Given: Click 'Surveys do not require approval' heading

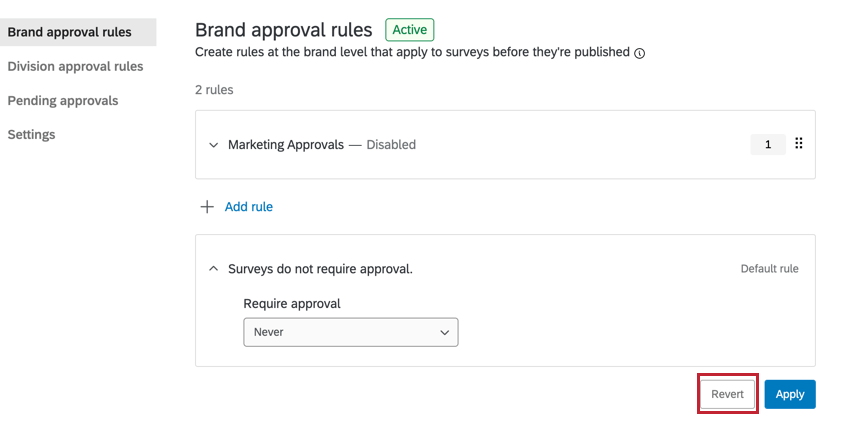Looking at the screenshot, I should [320, 269].
